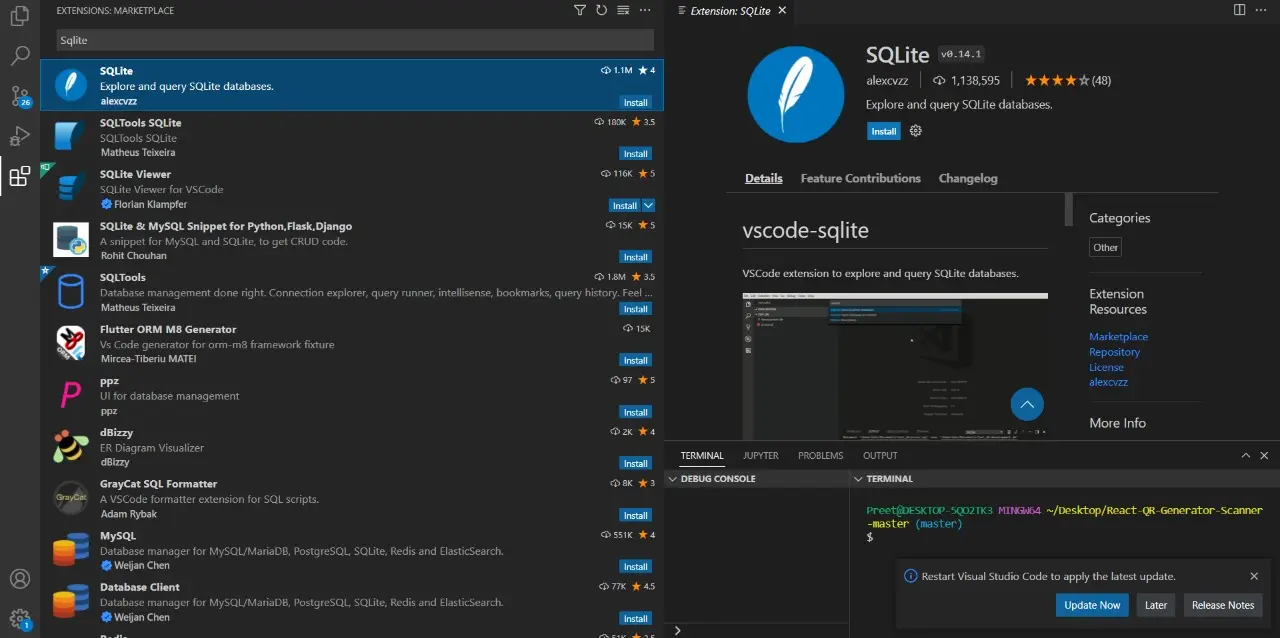Close the bottom terminal panel
Image resolution: width=1280 pixels, height=638 pixels.
[x=1264, y=455]
